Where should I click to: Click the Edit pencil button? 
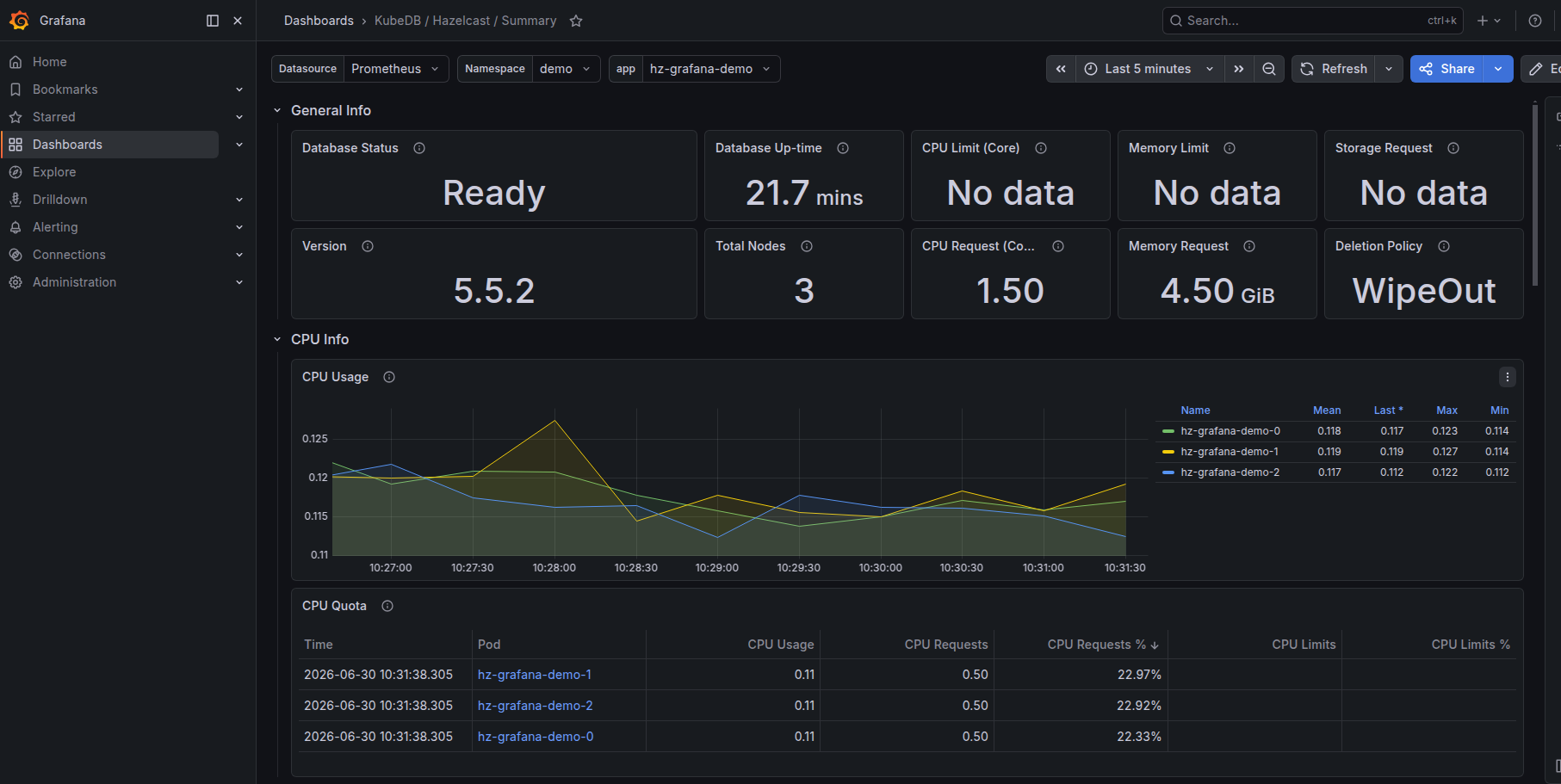[1541, 69]
